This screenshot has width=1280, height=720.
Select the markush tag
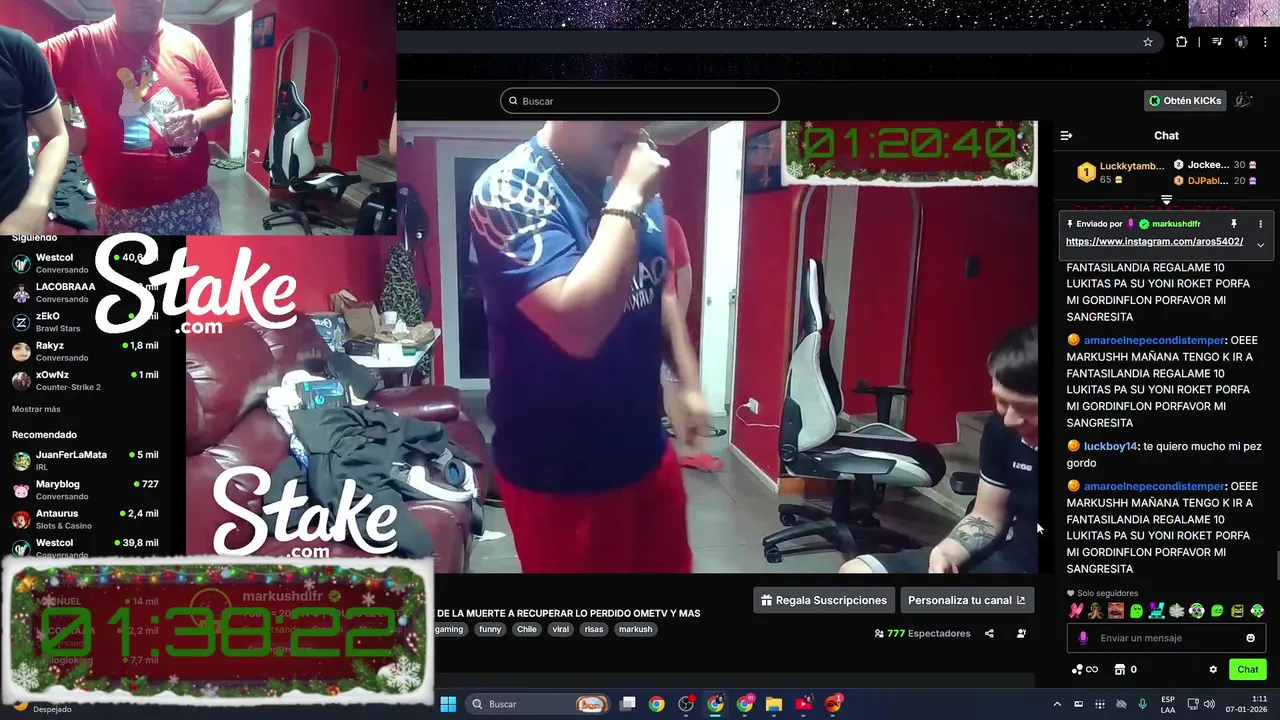click(635, 629)
